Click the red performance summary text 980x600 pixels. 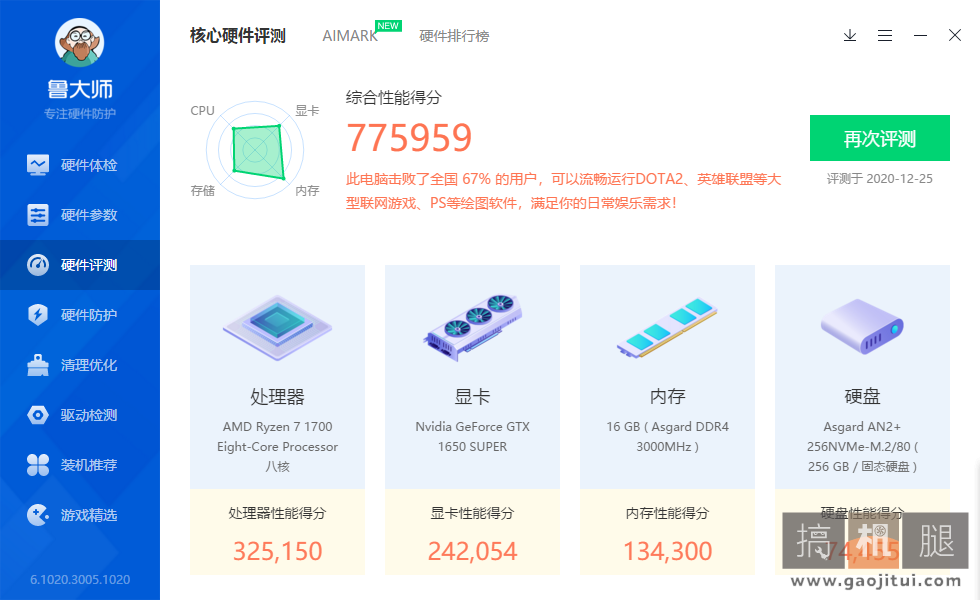(564, 191)
